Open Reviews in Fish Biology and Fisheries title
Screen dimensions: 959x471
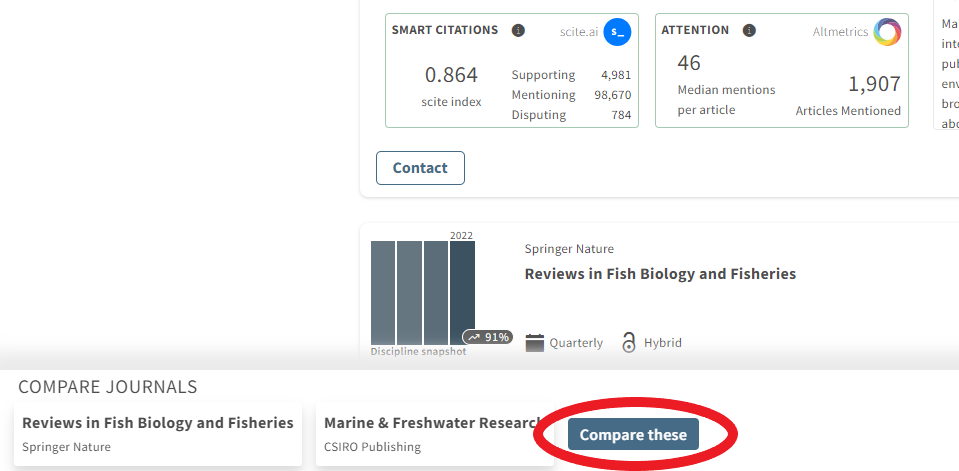coord(660,274)
